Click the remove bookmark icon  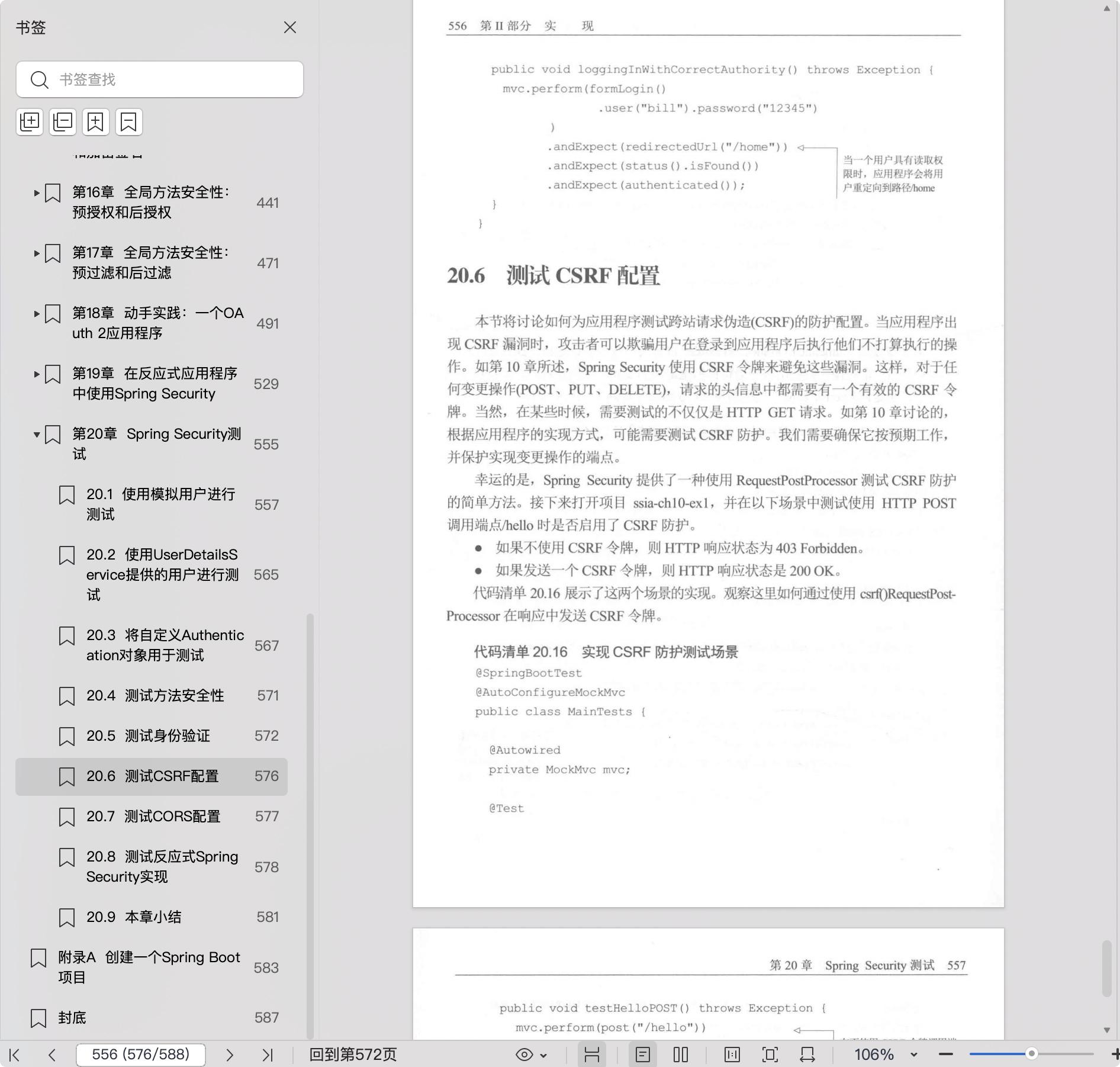128,122
